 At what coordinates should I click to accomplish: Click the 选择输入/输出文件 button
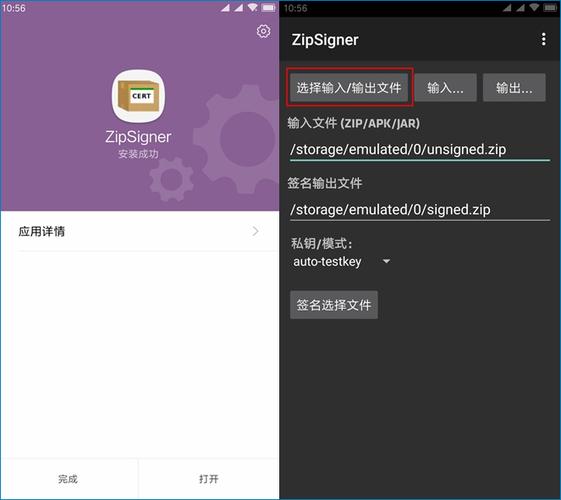pyautogui.click(x=349, y=88)
